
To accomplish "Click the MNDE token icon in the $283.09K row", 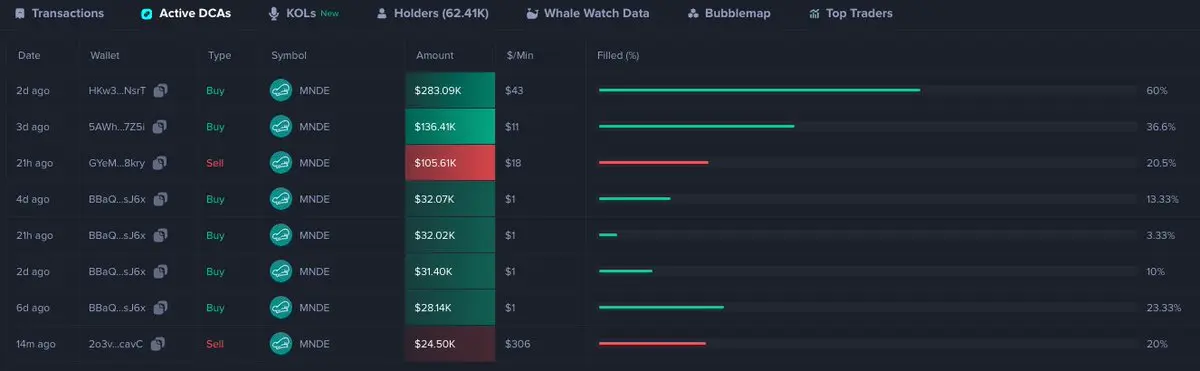I will [281, 90].
